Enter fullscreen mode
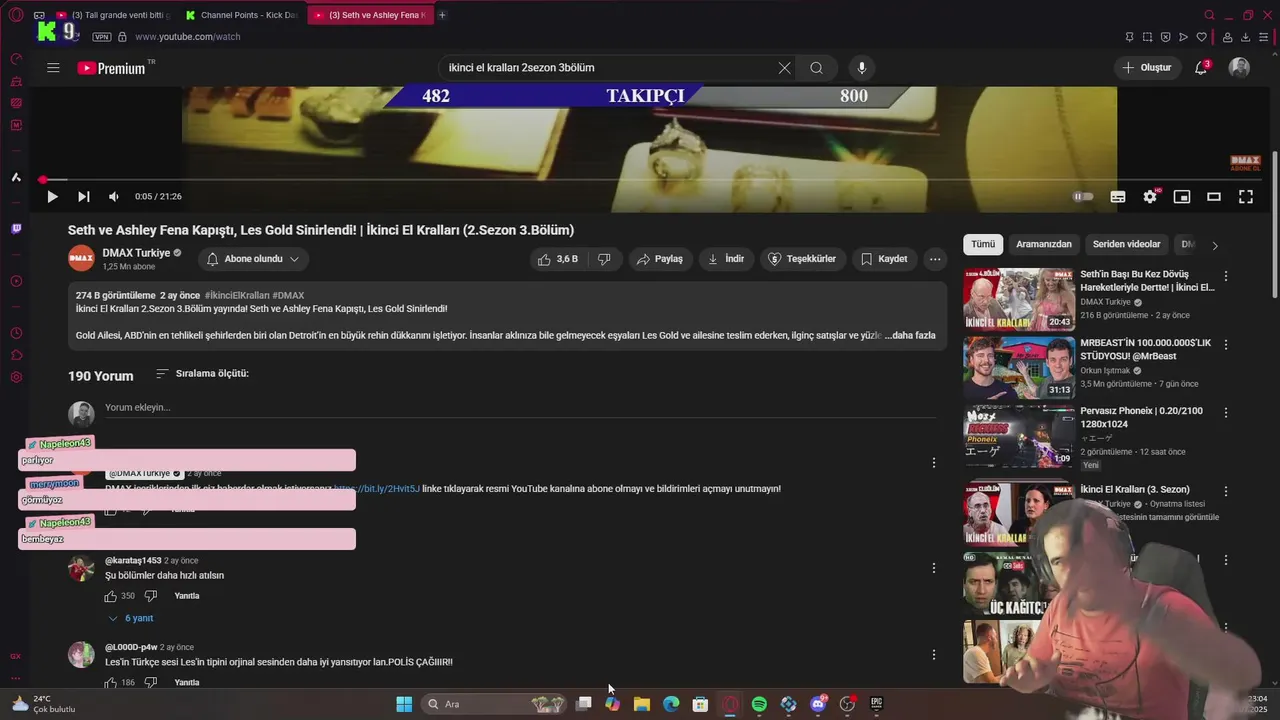Screen dimensions: 1280x720 (x=1246, y=197)
